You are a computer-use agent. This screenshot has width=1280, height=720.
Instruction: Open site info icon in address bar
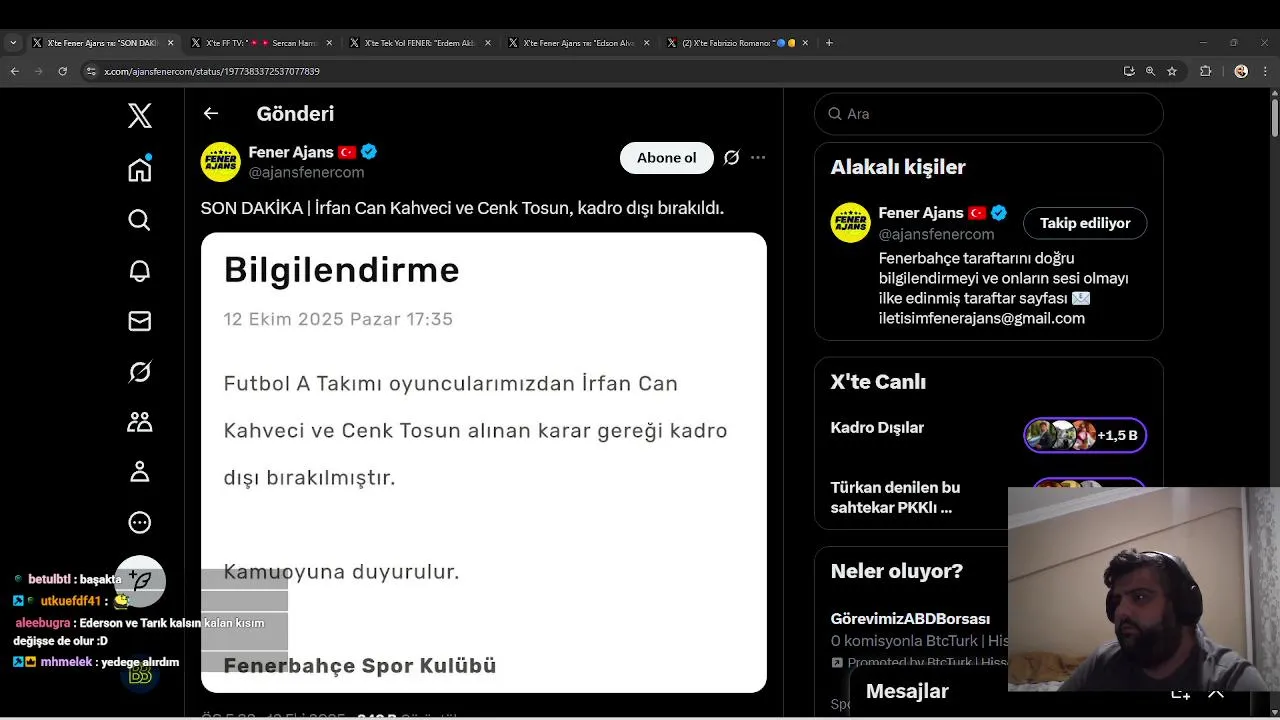[x=91, y=71]
